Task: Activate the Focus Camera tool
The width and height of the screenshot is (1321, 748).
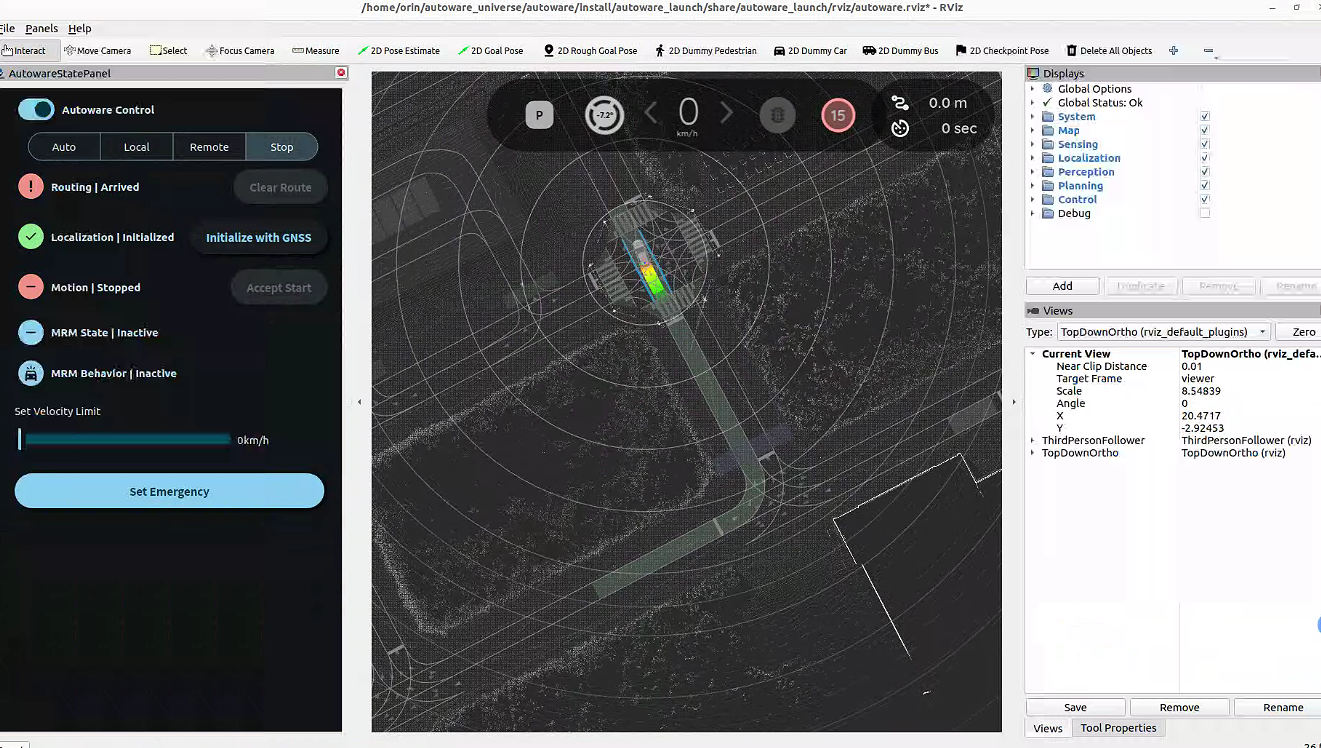Action: click(240, 50)
